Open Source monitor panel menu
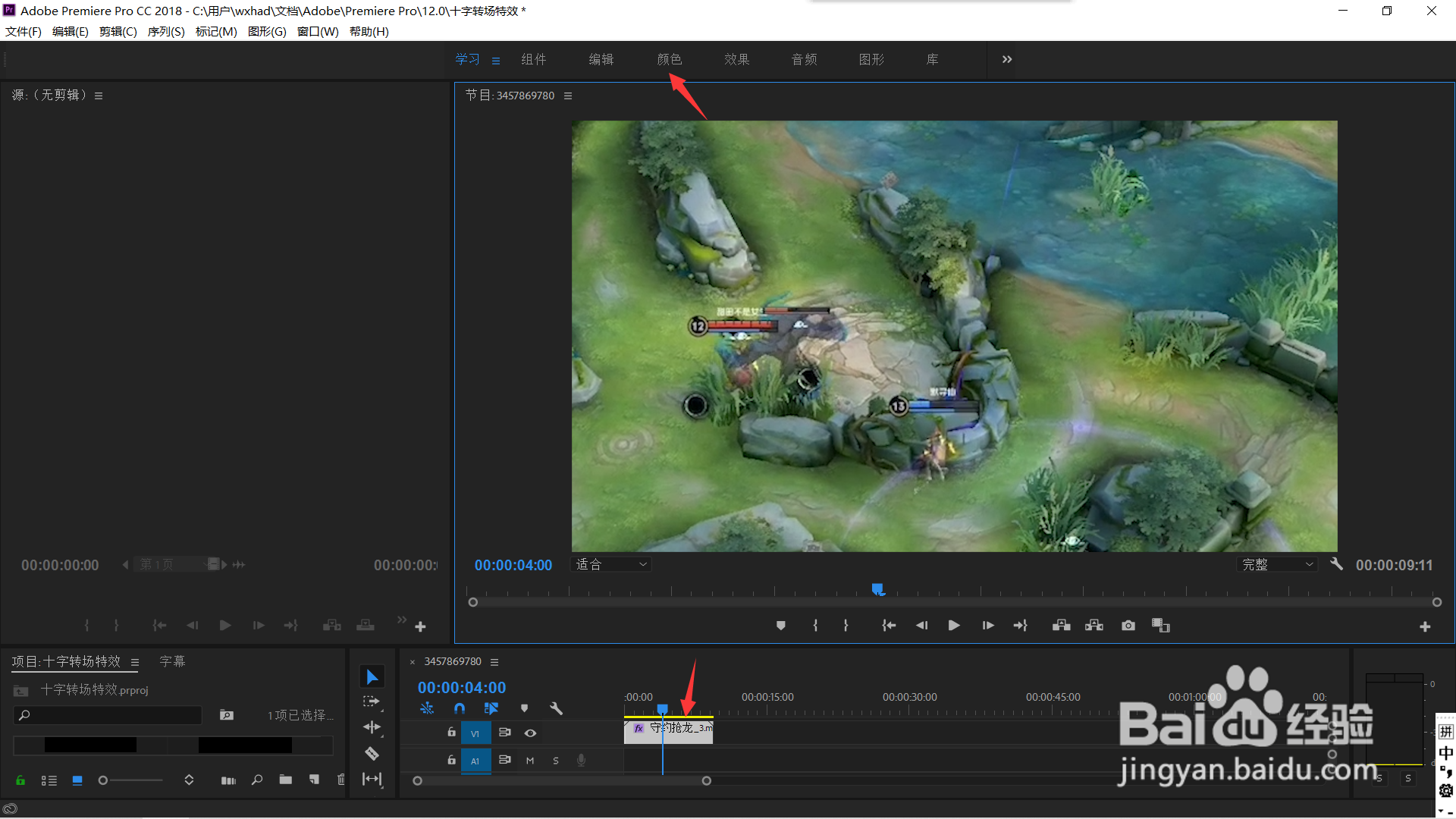Screen dimensions: 1456x819 point(99,96)
